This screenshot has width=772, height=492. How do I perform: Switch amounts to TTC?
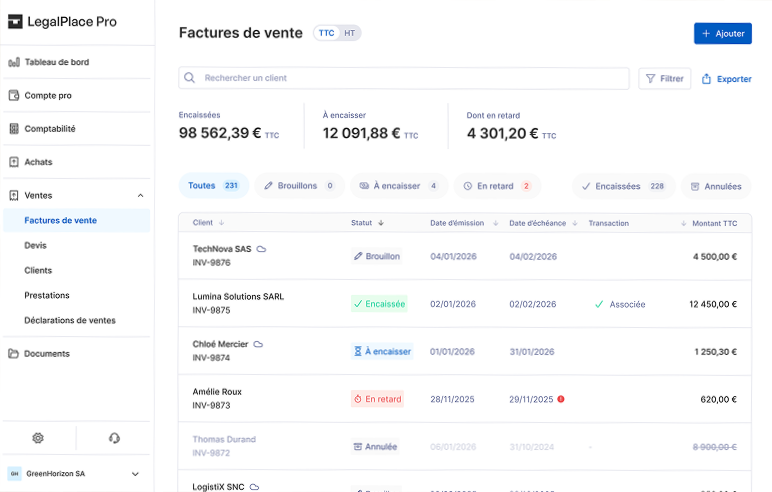[326, 33]
